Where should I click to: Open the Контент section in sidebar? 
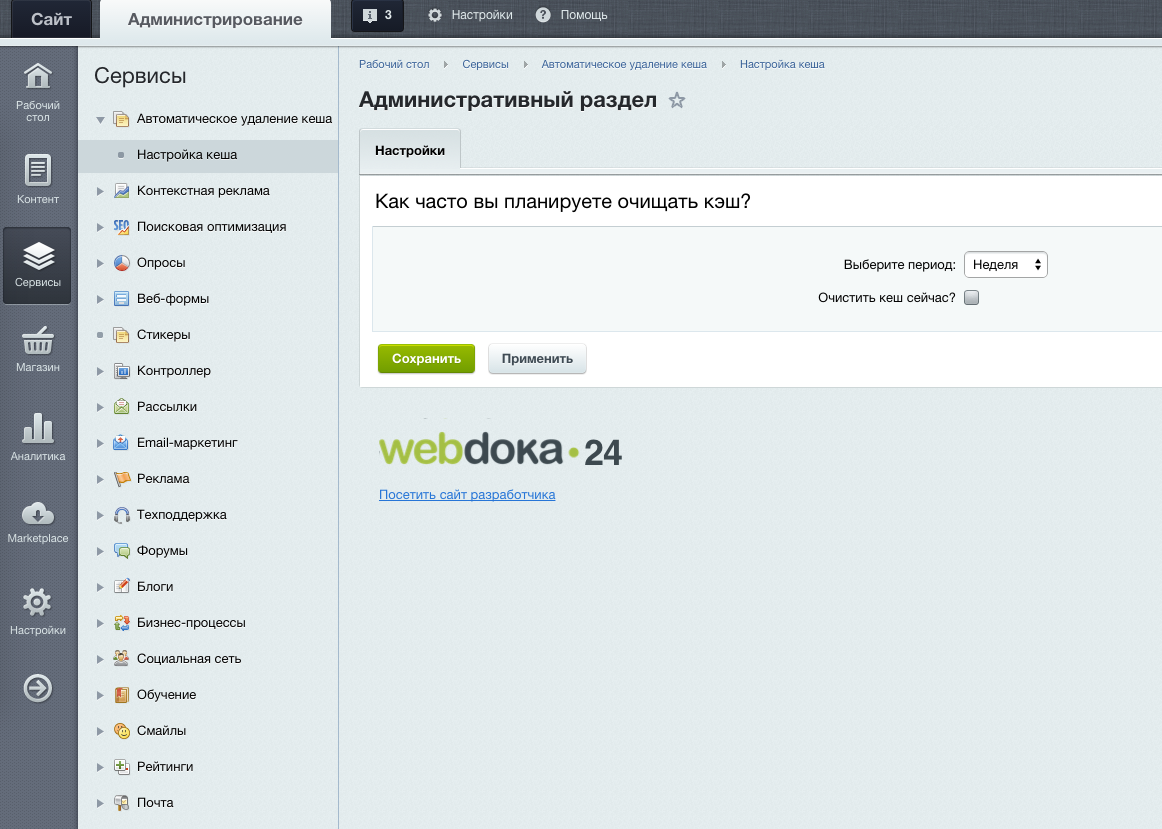[38, 179]
